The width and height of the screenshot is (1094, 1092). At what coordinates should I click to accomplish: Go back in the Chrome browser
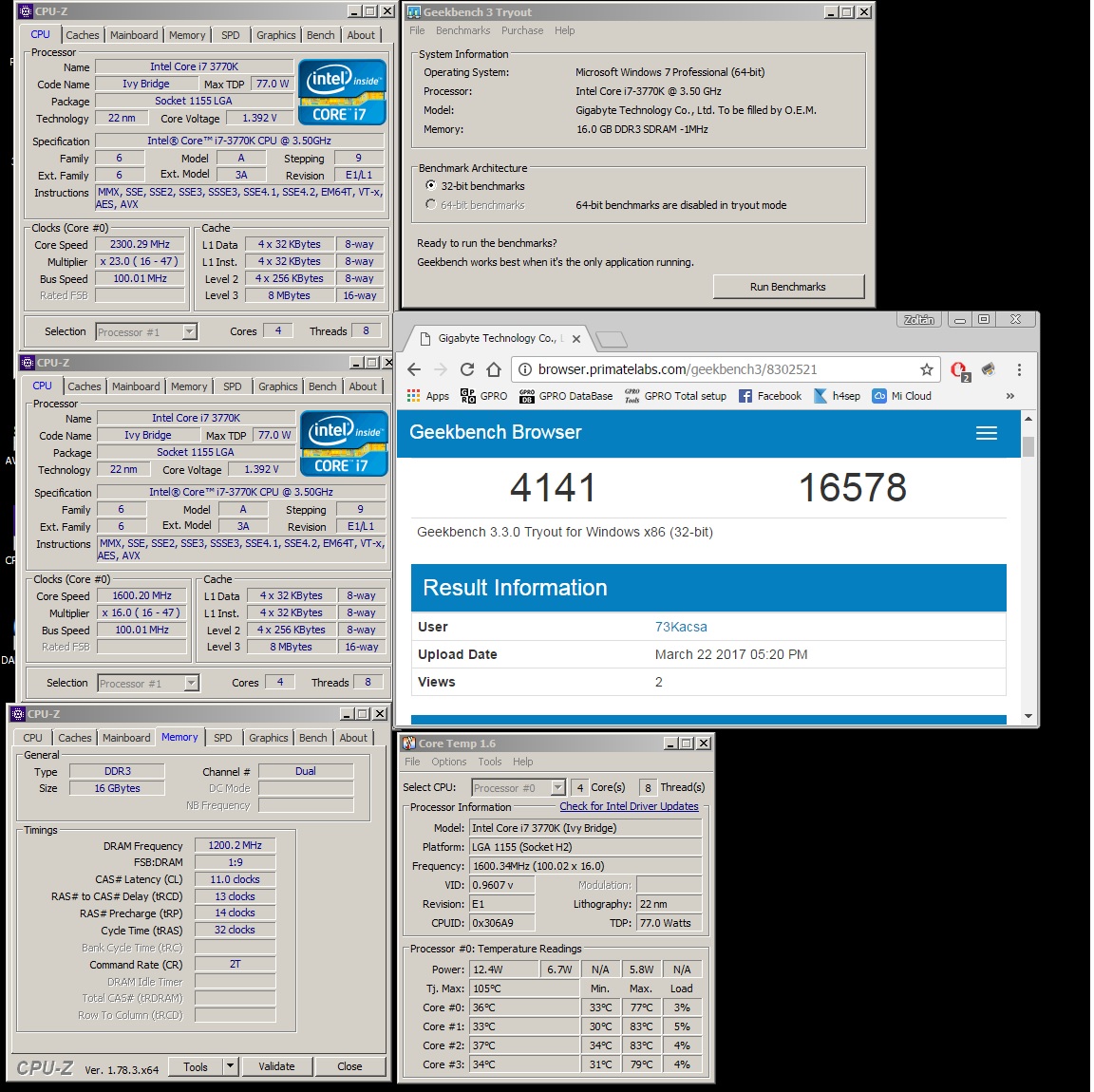click(414, 369)
